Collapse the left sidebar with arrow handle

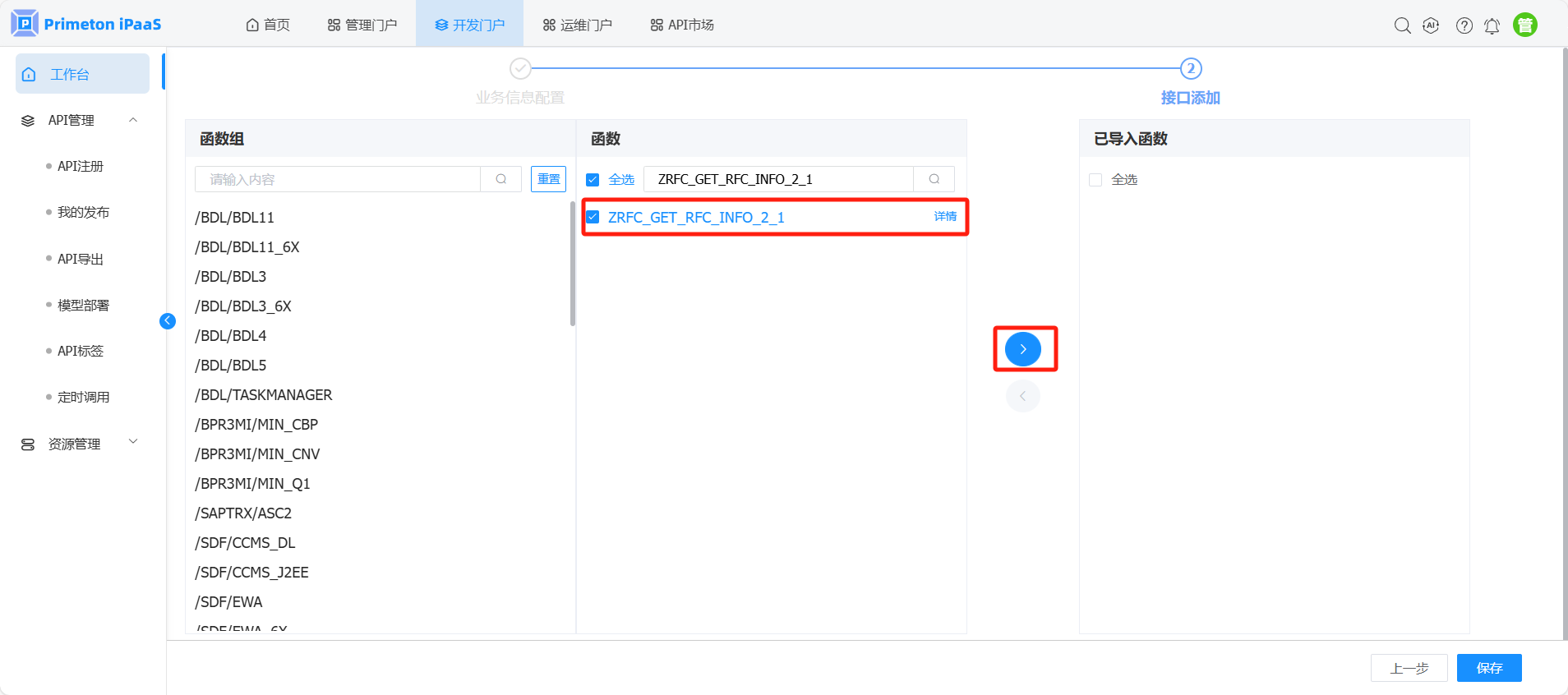tap(168, 321)
